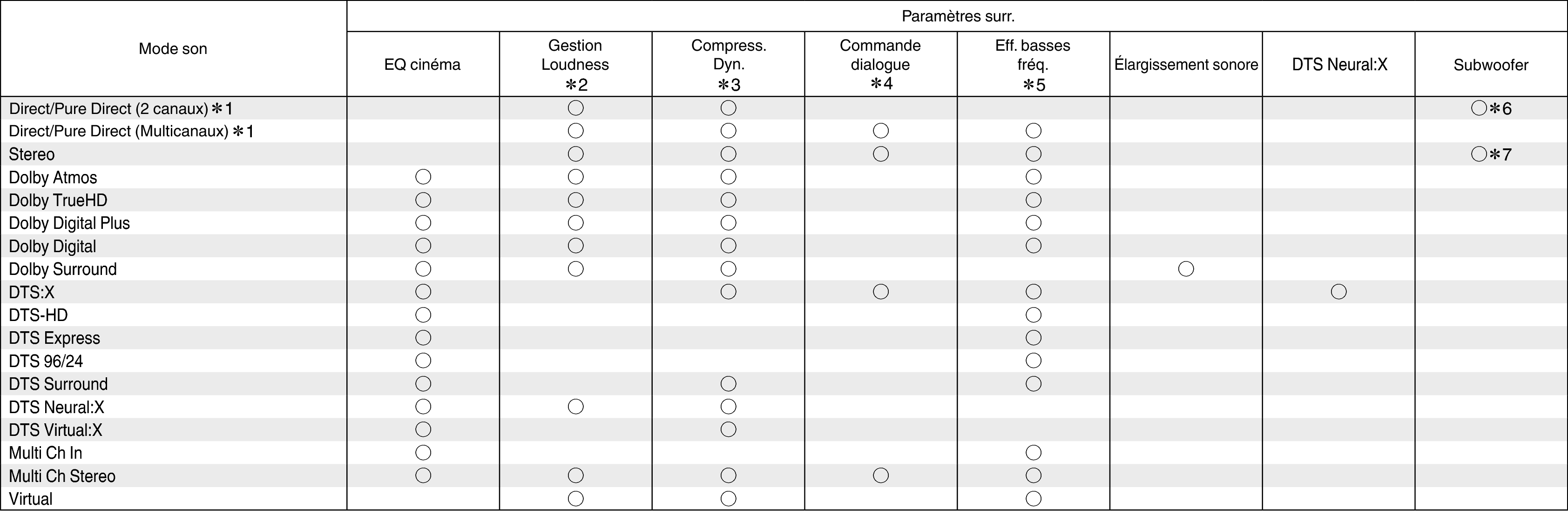This screenshot has height=515, width=1568.
Task: Select the Dolby TrueHD row label
Action: (x=58, y=200)
